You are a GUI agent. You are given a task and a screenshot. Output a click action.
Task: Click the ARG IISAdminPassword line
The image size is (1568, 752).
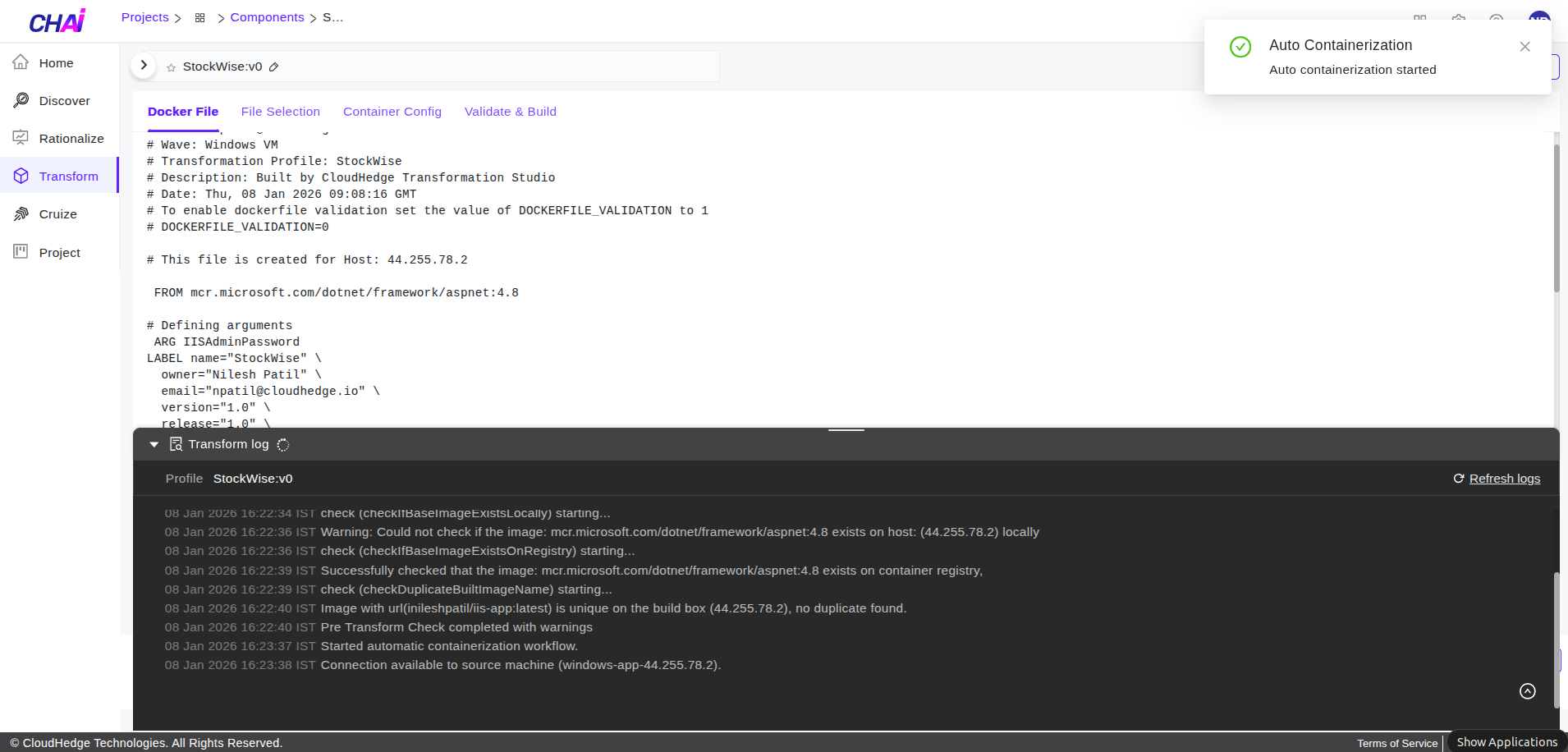coord(227,342)
